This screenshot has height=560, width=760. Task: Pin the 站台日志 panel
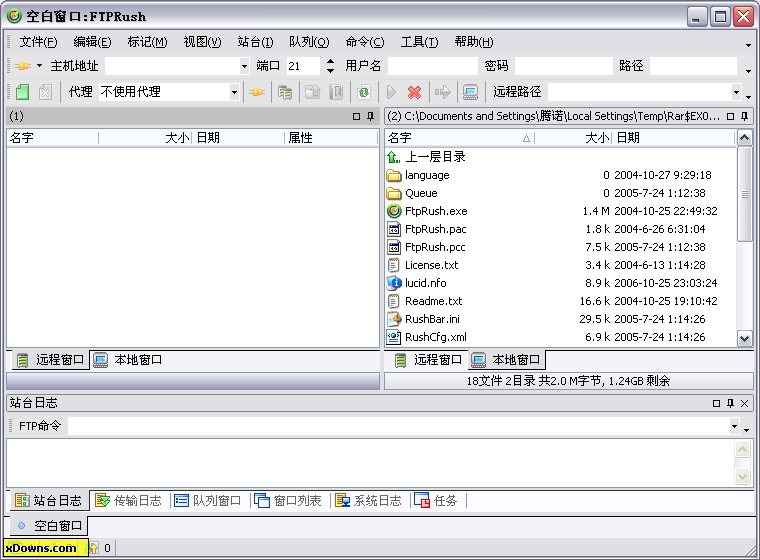pos(730,403)
